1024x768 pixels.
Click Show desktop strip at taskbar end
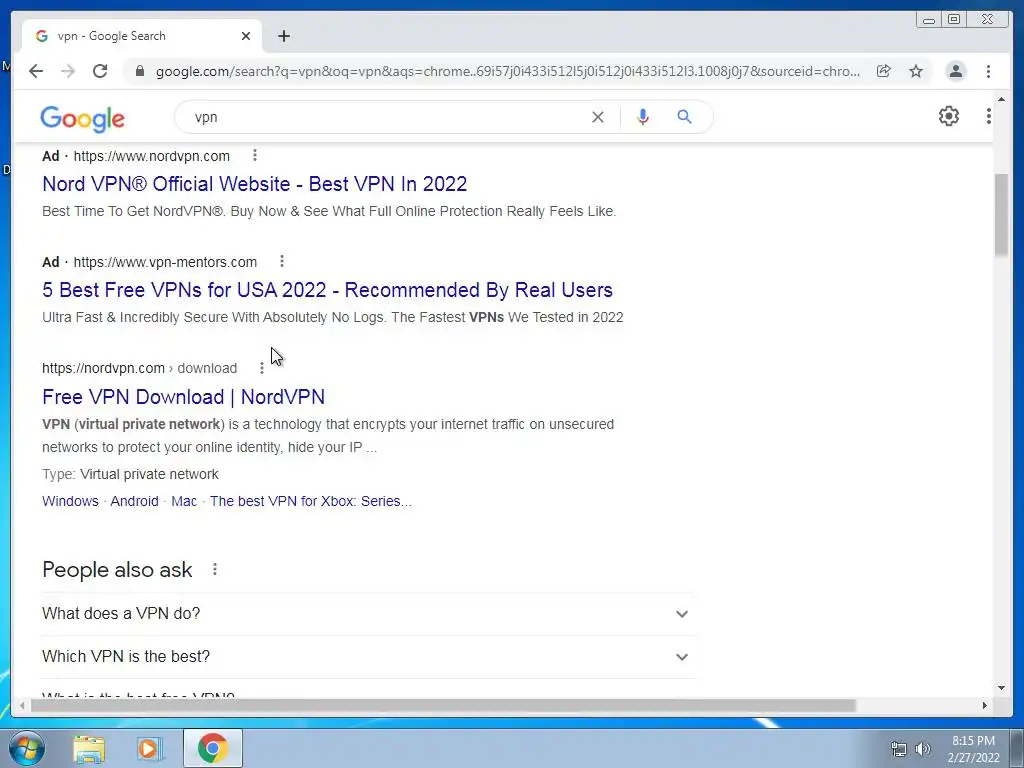pyautogui.click(x=1017, y=748)
